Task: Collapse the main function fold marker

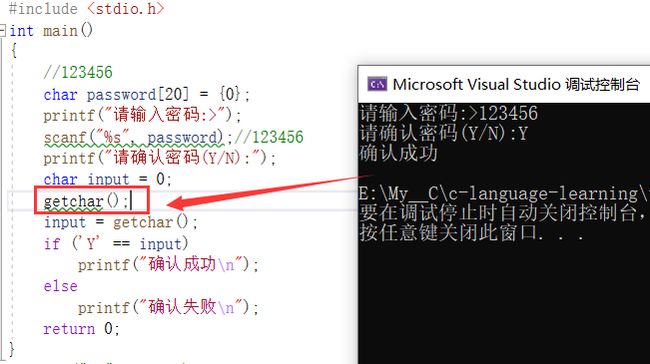Action: tap(2, 30)
